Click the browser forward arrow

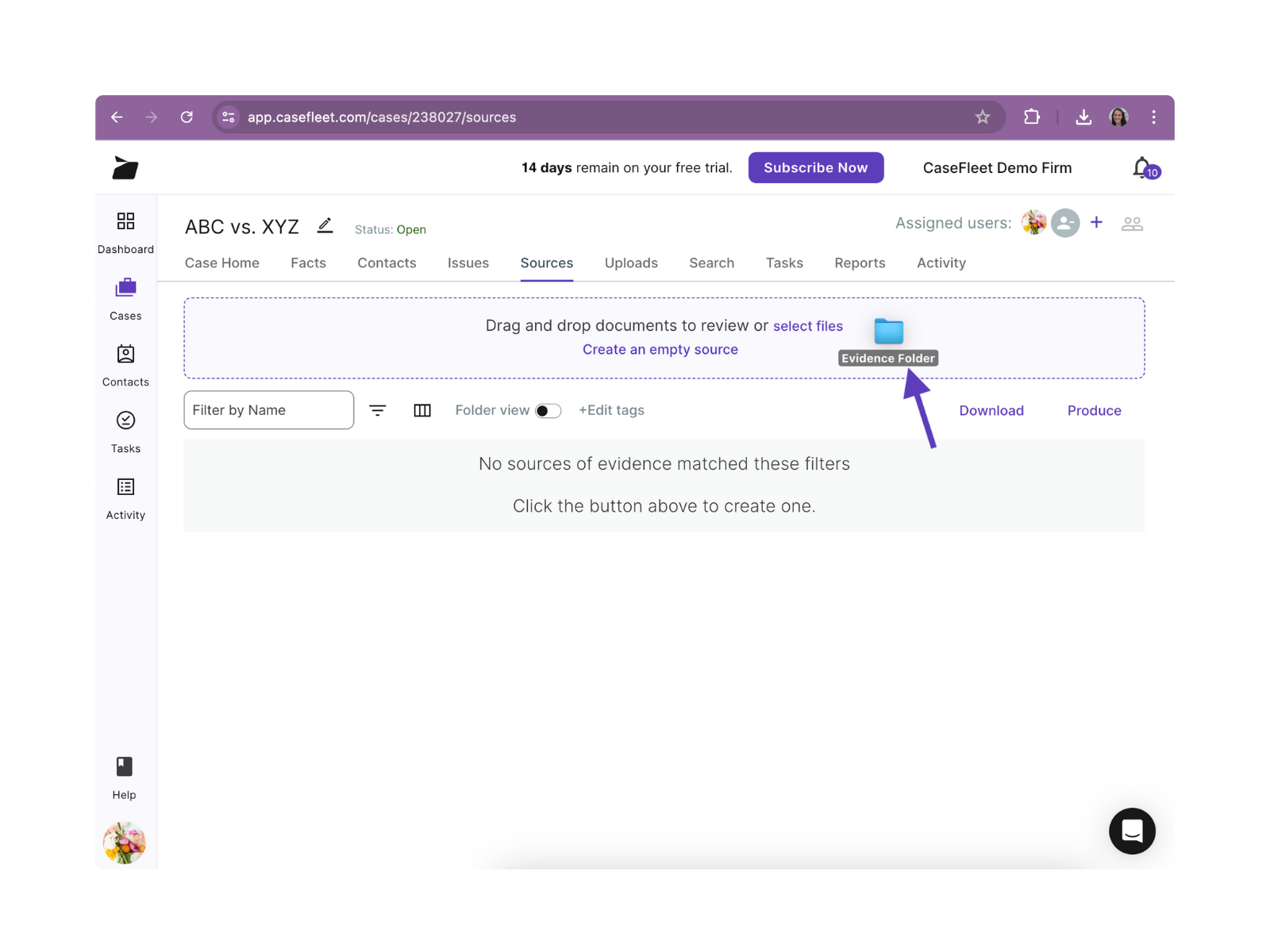[x=152, y=117]
